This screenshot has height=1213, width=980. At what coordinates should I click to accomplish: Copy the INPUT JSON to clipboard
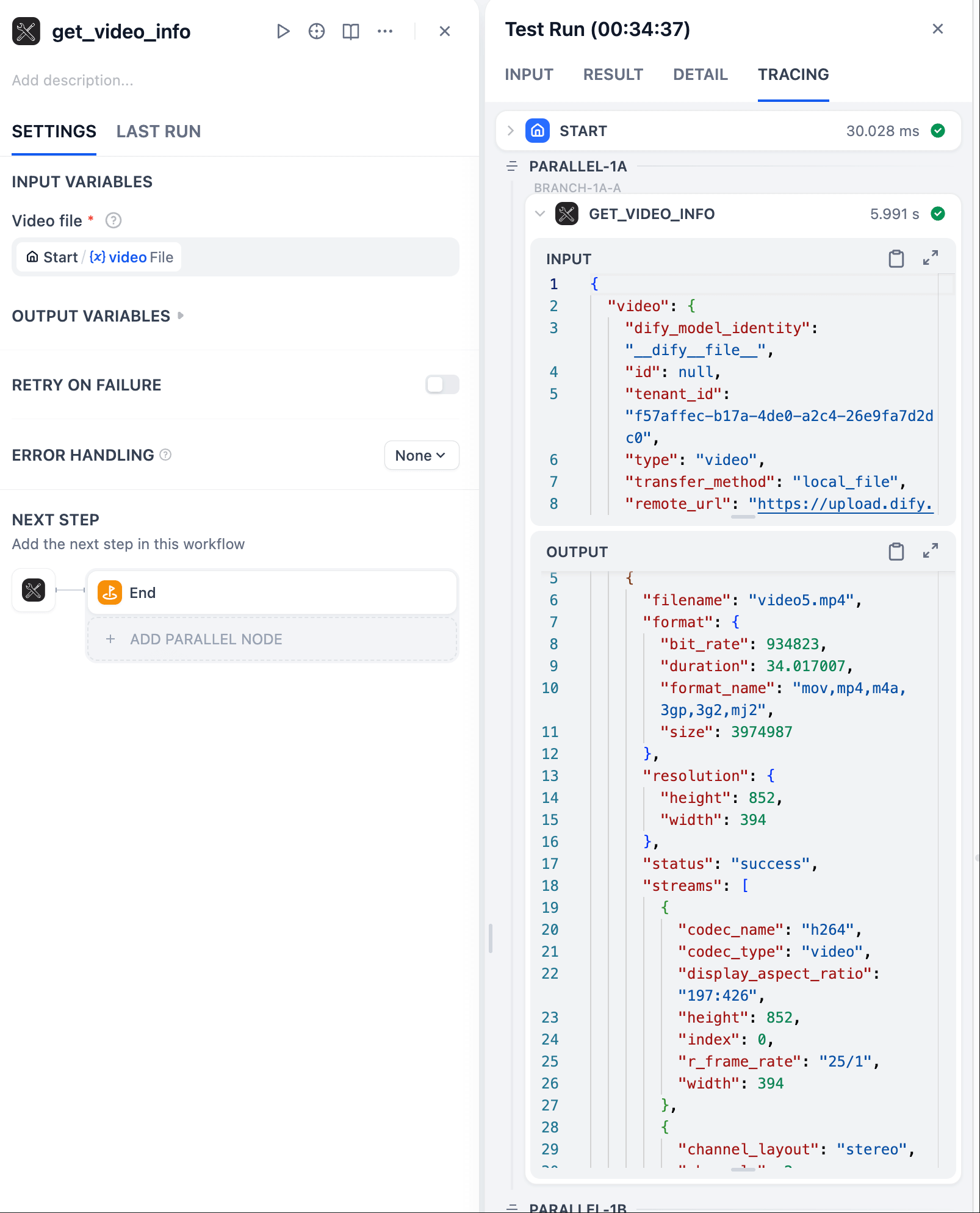896,259
